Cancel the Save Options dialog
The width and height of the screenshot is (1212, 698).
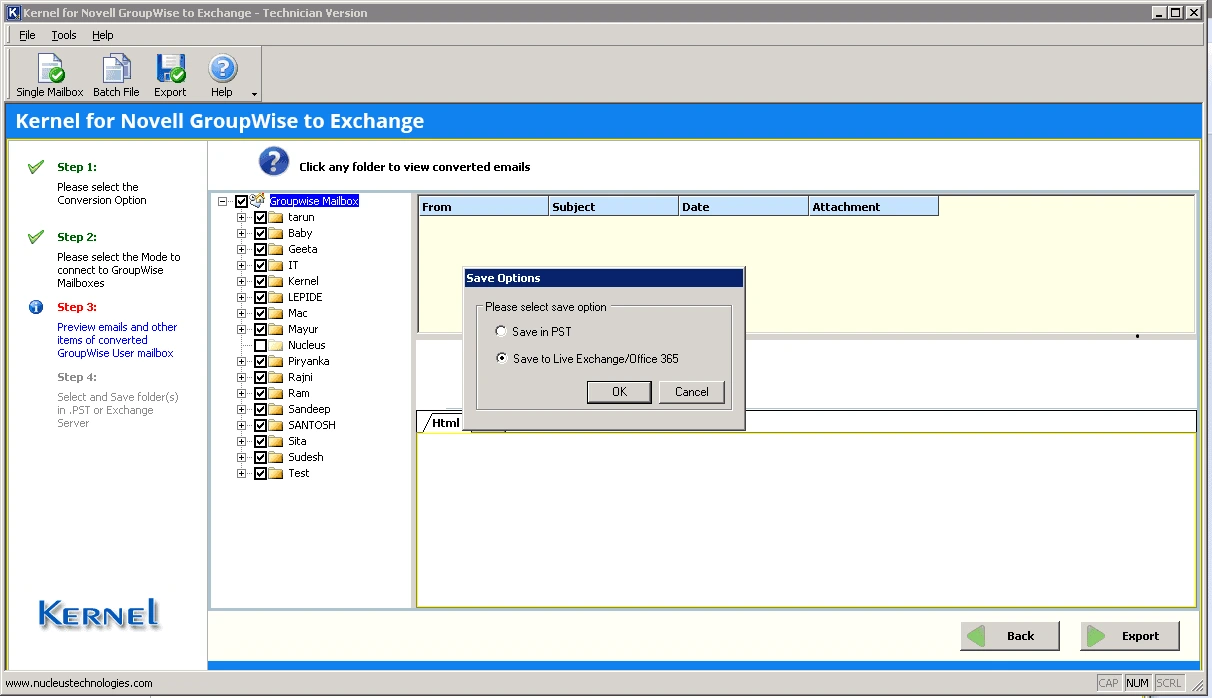pos(691,392)
